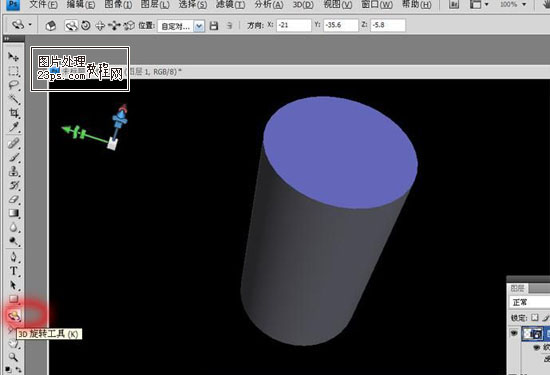Toggle lock transparent pixels checkbox
Viewport: 550px width, 375px height.
(534, 317)
